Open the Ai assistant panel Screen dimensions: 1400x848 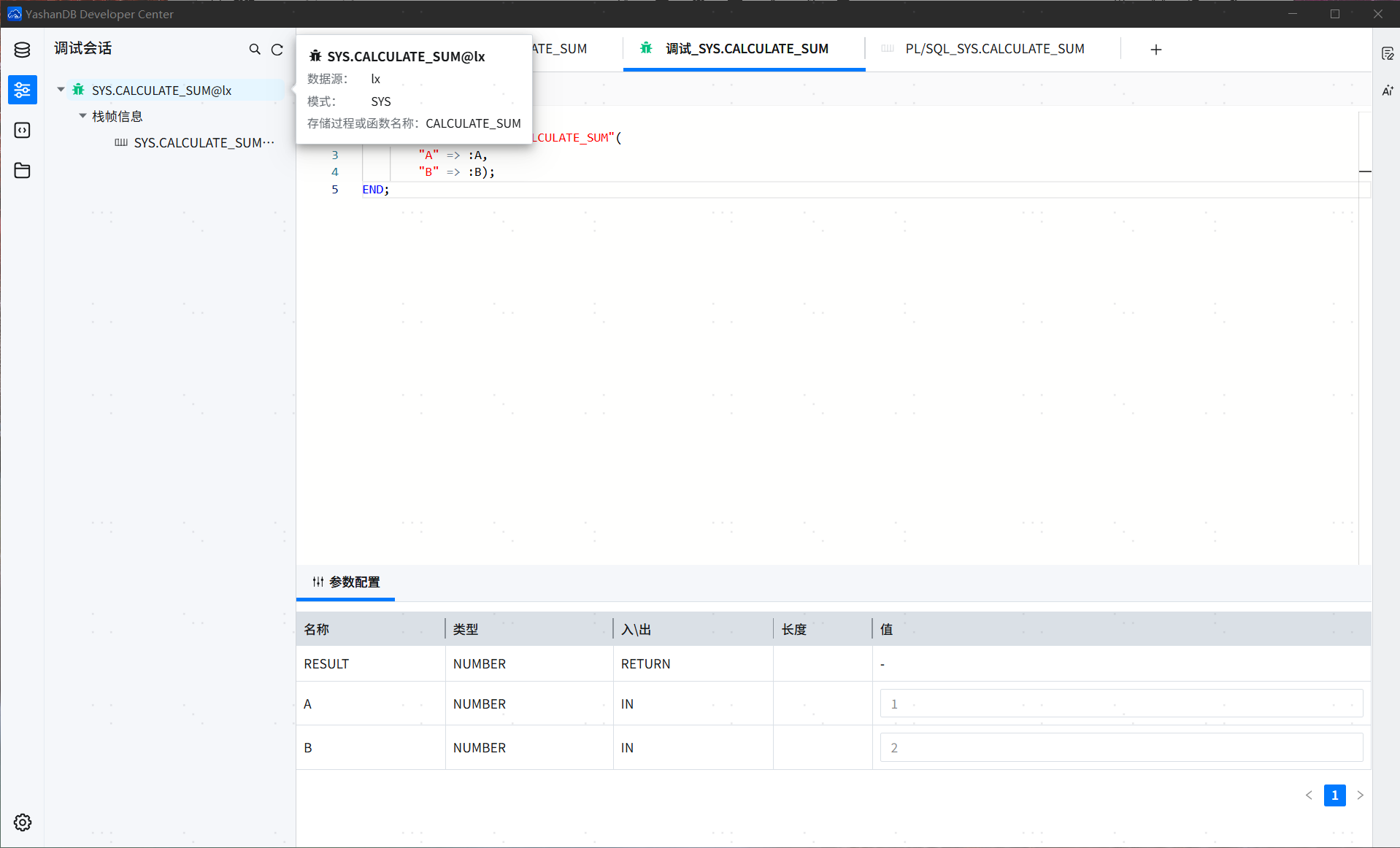coord(1388,90)
